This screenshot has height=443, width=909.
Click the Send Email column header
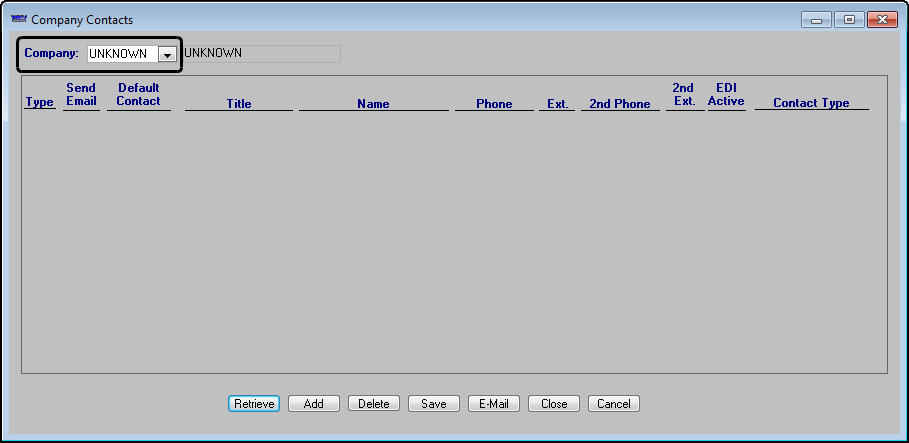81,95
